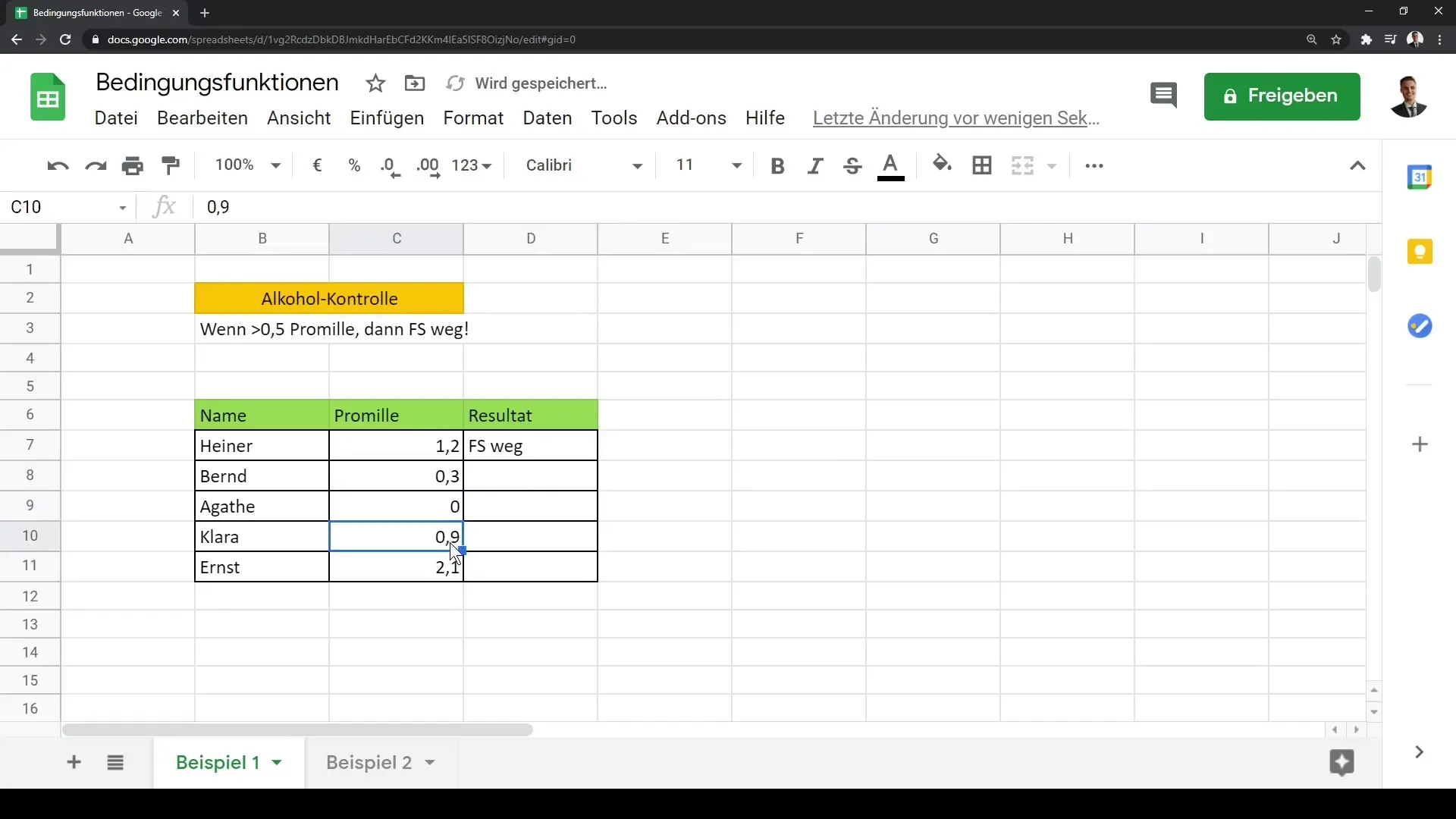Viewport: 1456px width, 819px height.
Task: Open the Google account avatar
Action: point(1409,97)
